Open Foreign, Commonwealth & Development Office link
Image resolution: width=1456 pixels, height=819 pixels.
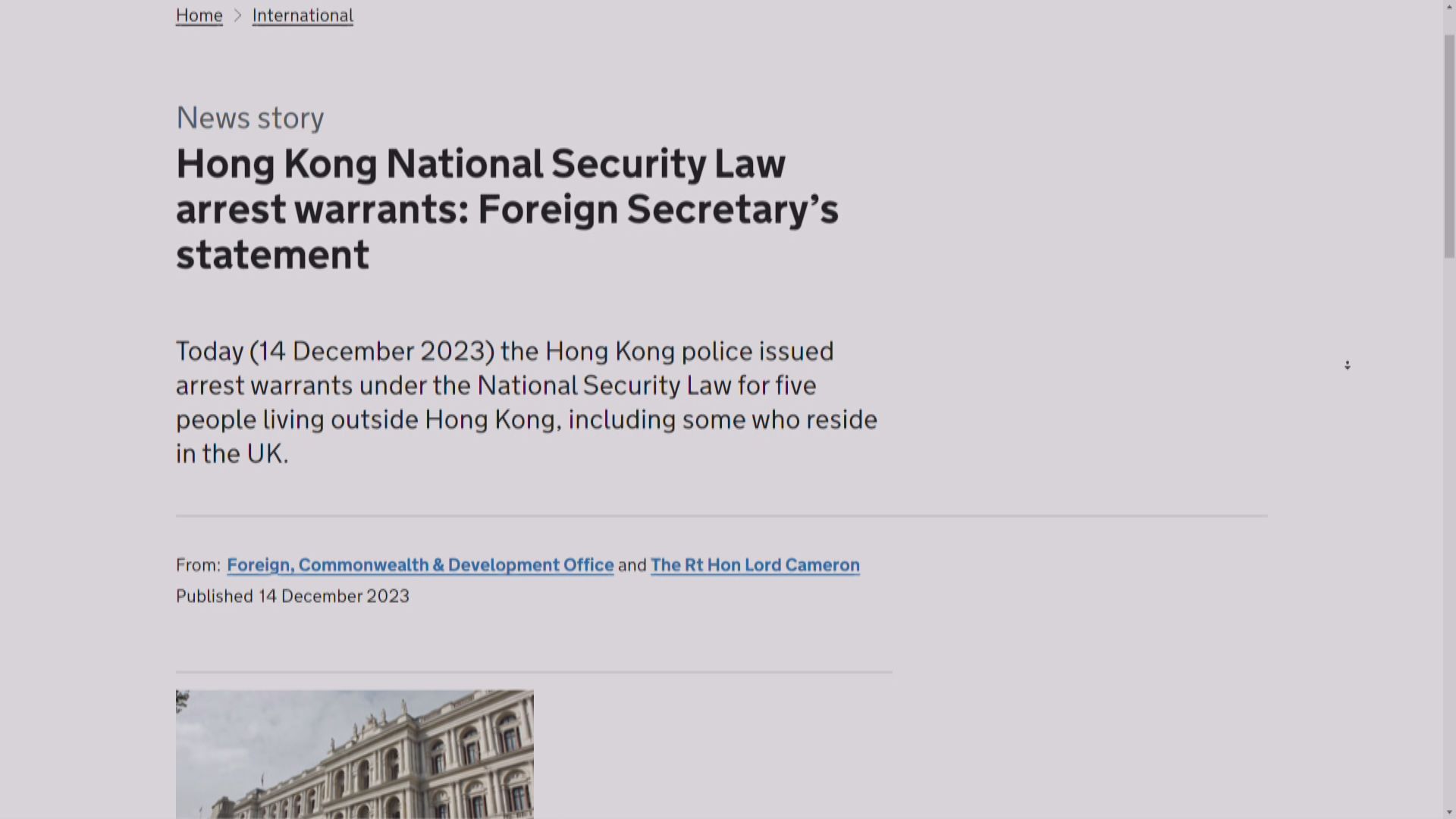point(420,565)
